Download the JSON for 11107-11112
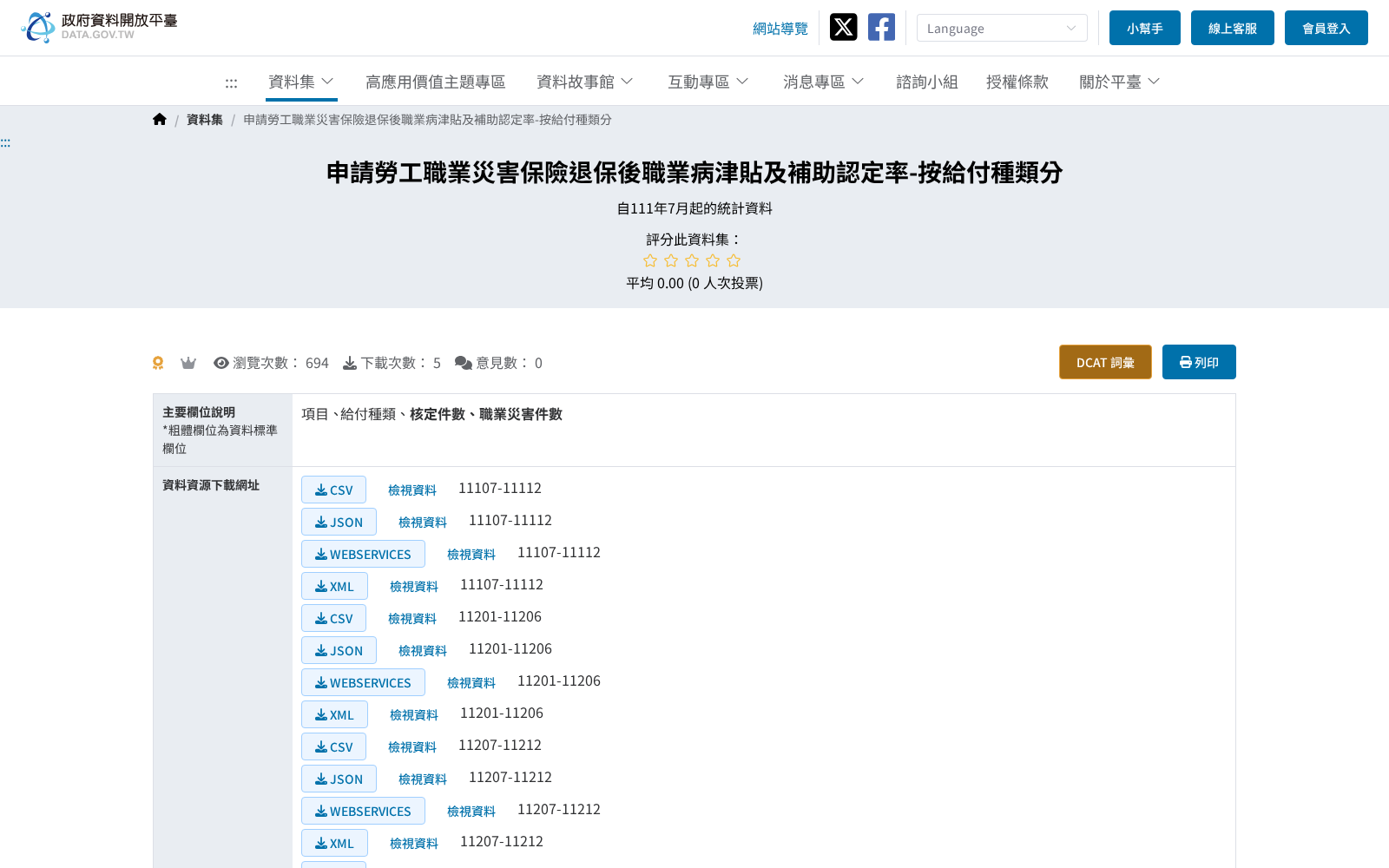The image size is (1389, 868). (339, 522)
